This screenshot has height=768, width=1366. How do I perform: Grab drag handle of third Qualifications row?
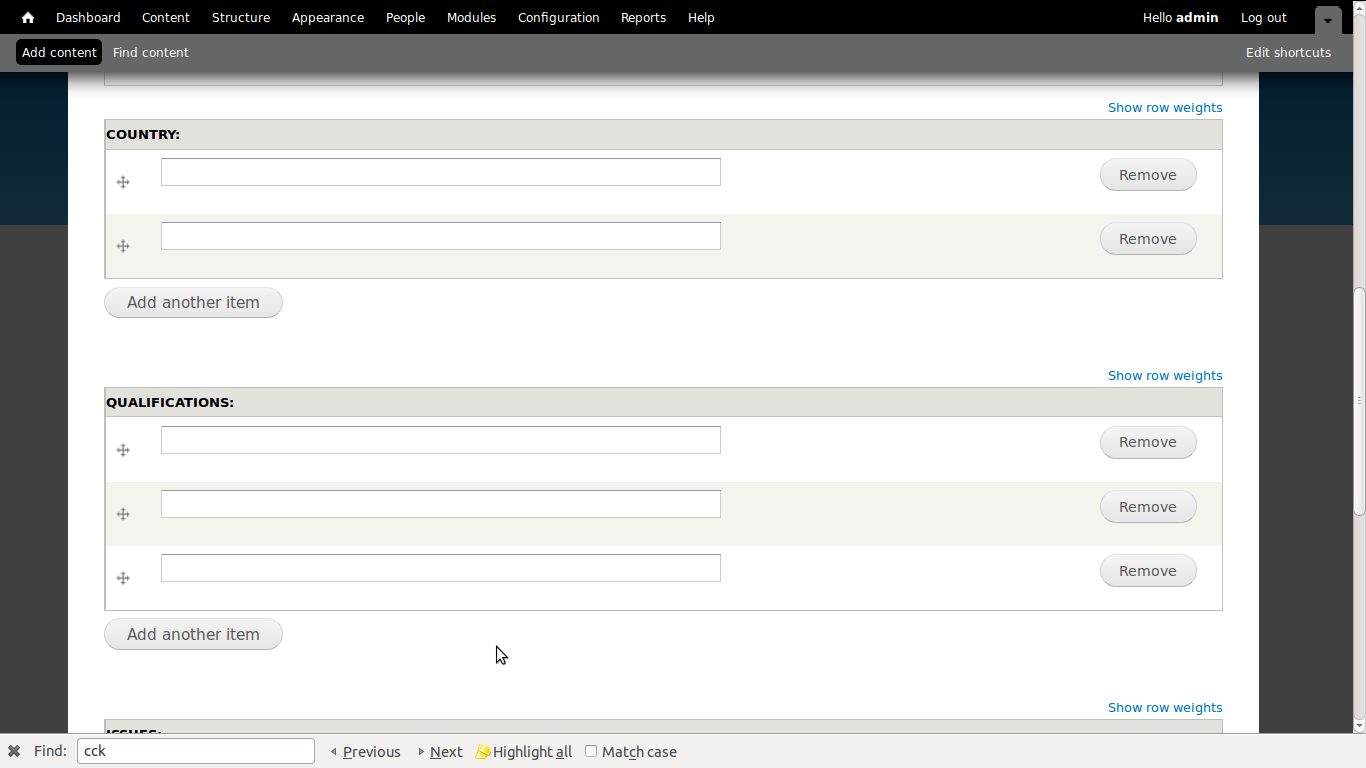click(123, 578)
